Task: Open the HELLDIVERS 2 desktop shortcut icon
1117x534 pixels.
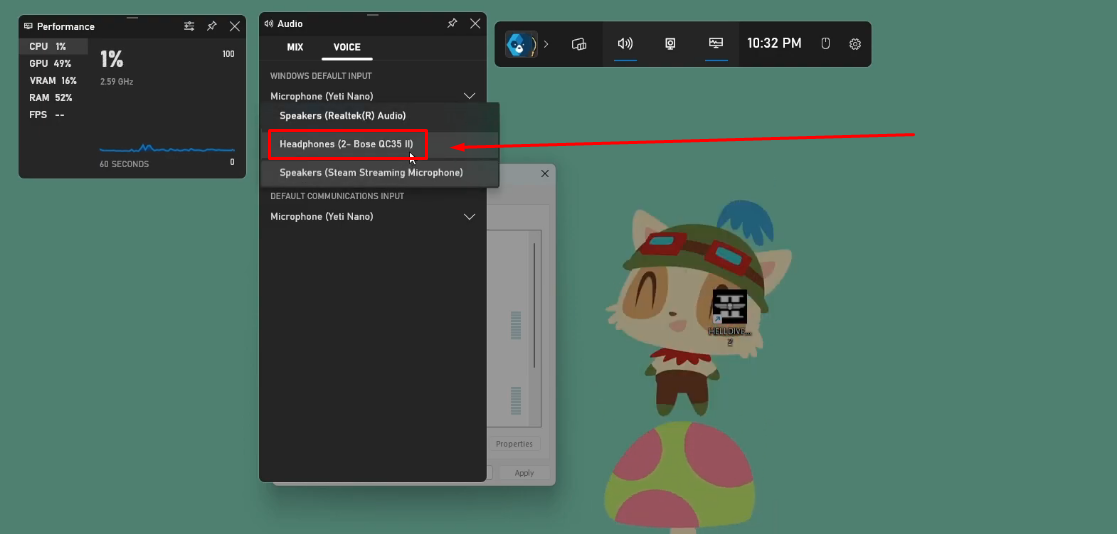Action: 729,316
